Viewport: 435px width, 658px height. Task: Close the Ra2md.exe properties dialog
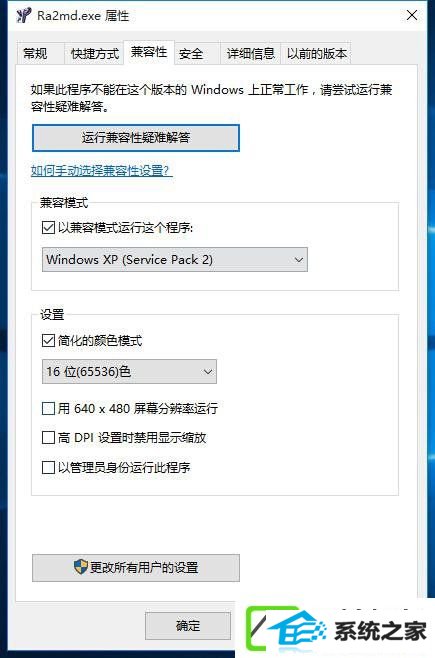pos(412,16)
